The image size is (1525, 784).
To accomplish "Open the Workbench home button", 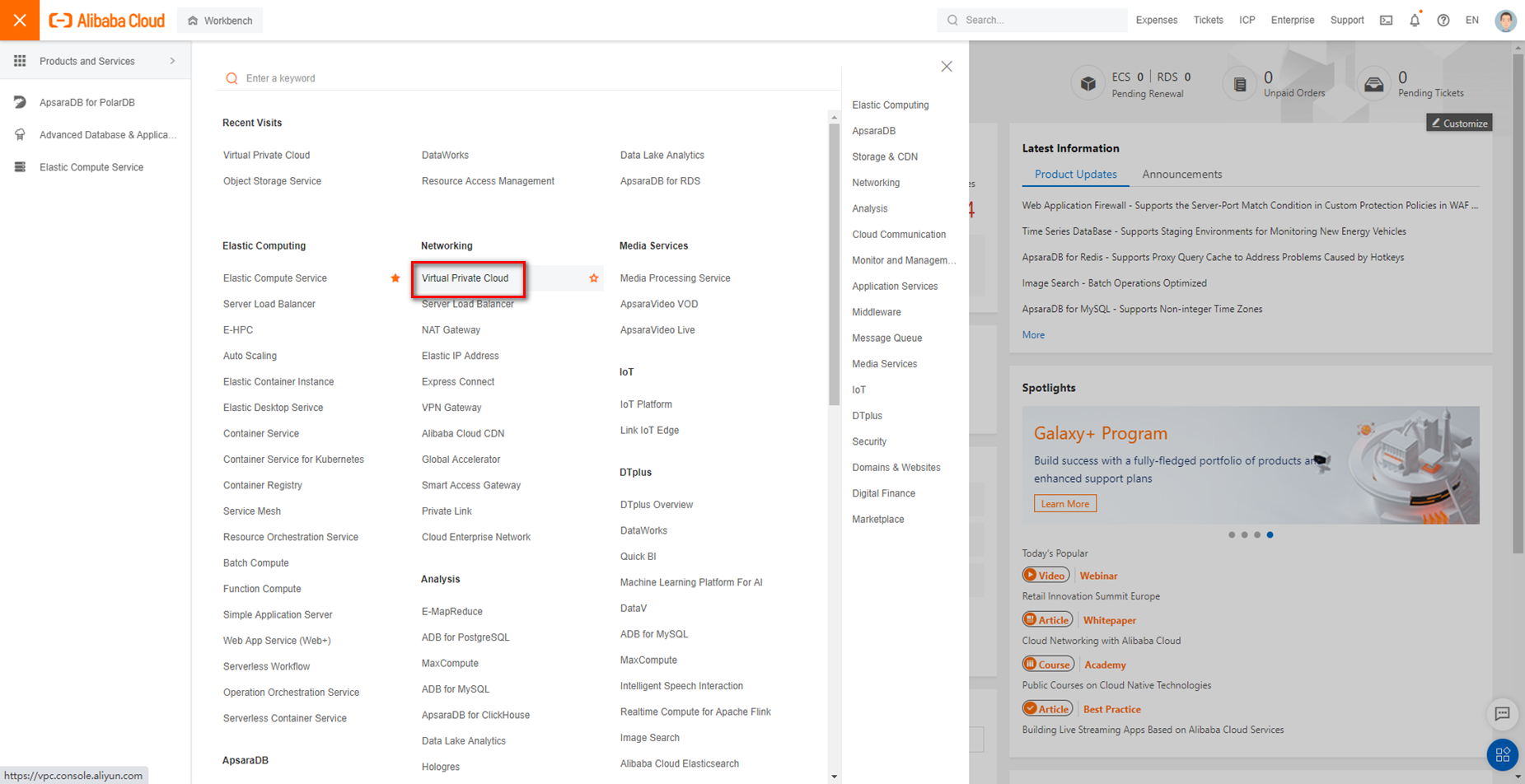I will [x=220, y=21].
